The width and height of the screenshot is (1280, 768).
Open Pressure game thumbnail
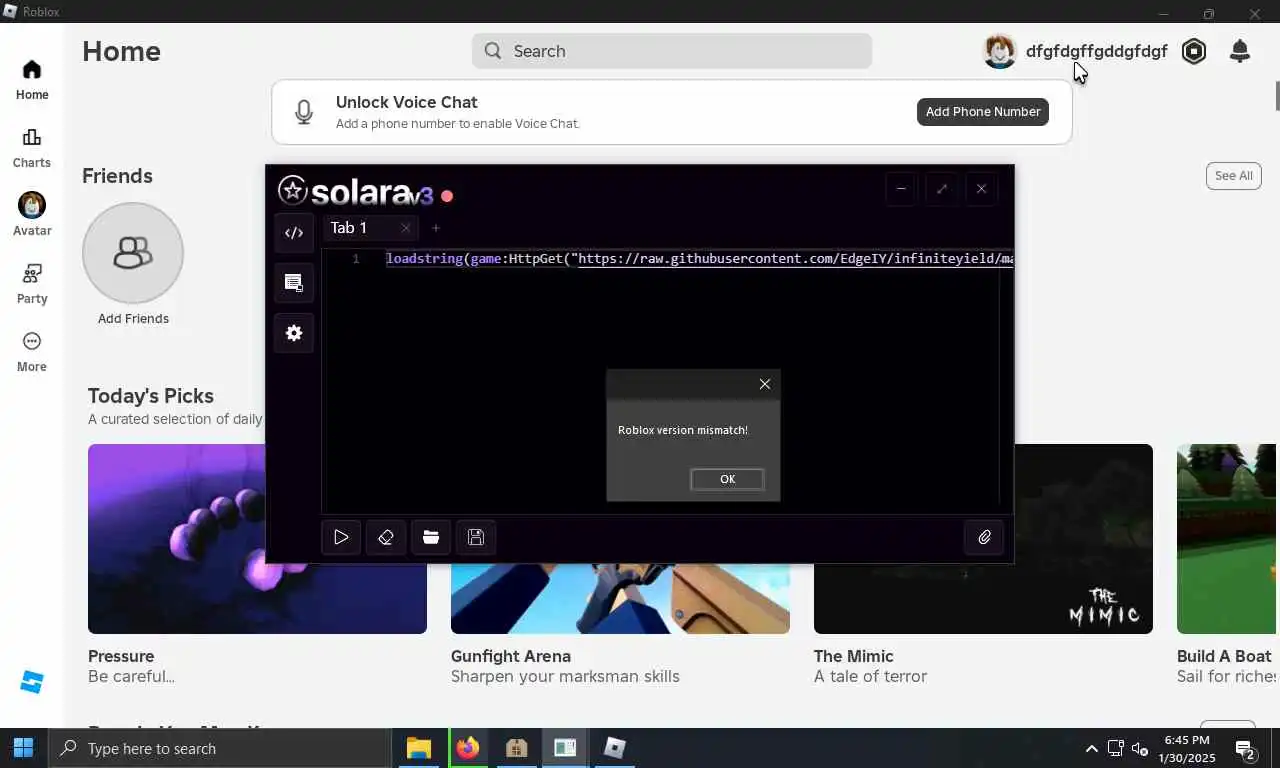point(257,538)
